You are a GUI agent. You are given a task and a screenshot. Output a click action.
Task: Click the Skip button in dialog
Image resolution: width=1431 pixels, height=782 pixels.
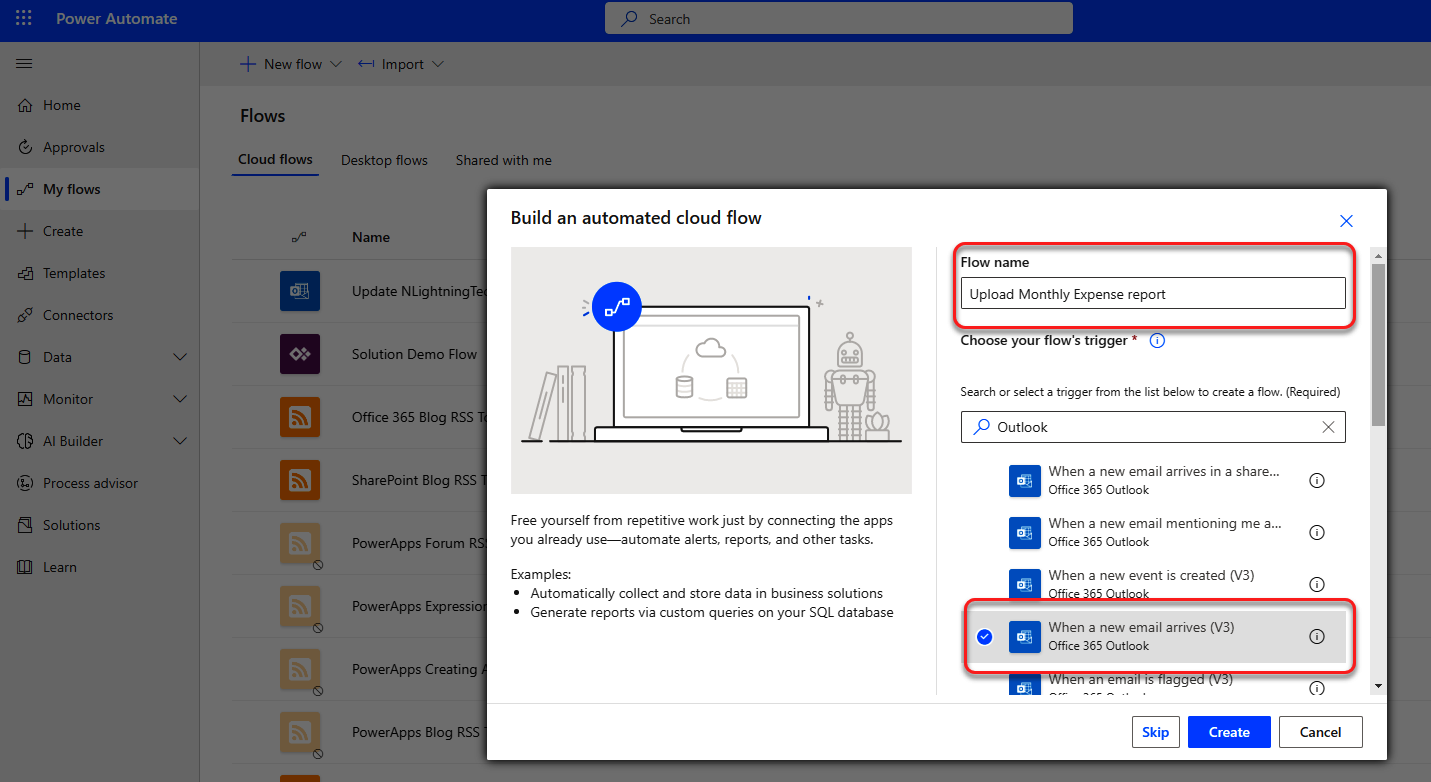click(1156, 732)
